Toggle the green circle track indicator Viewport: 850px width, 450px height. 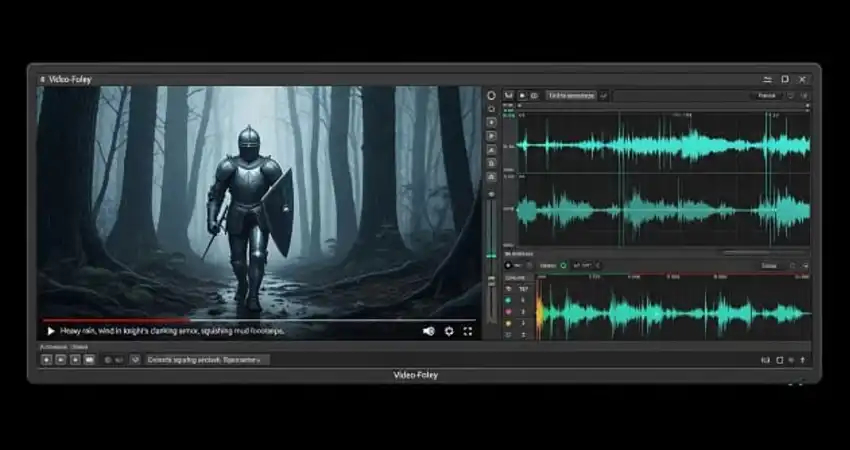tap(508, 300)
